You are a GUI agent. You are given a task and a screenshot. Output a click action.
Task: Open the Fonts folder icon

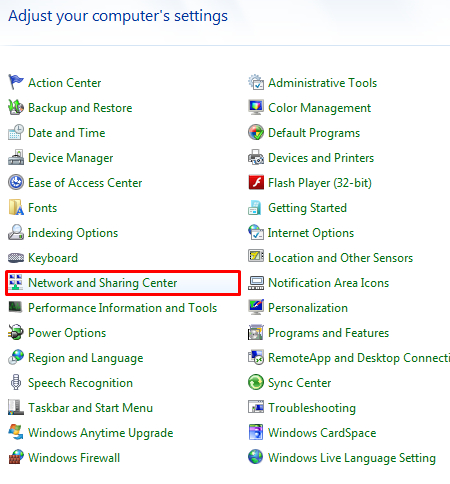[x=16, y=207]
